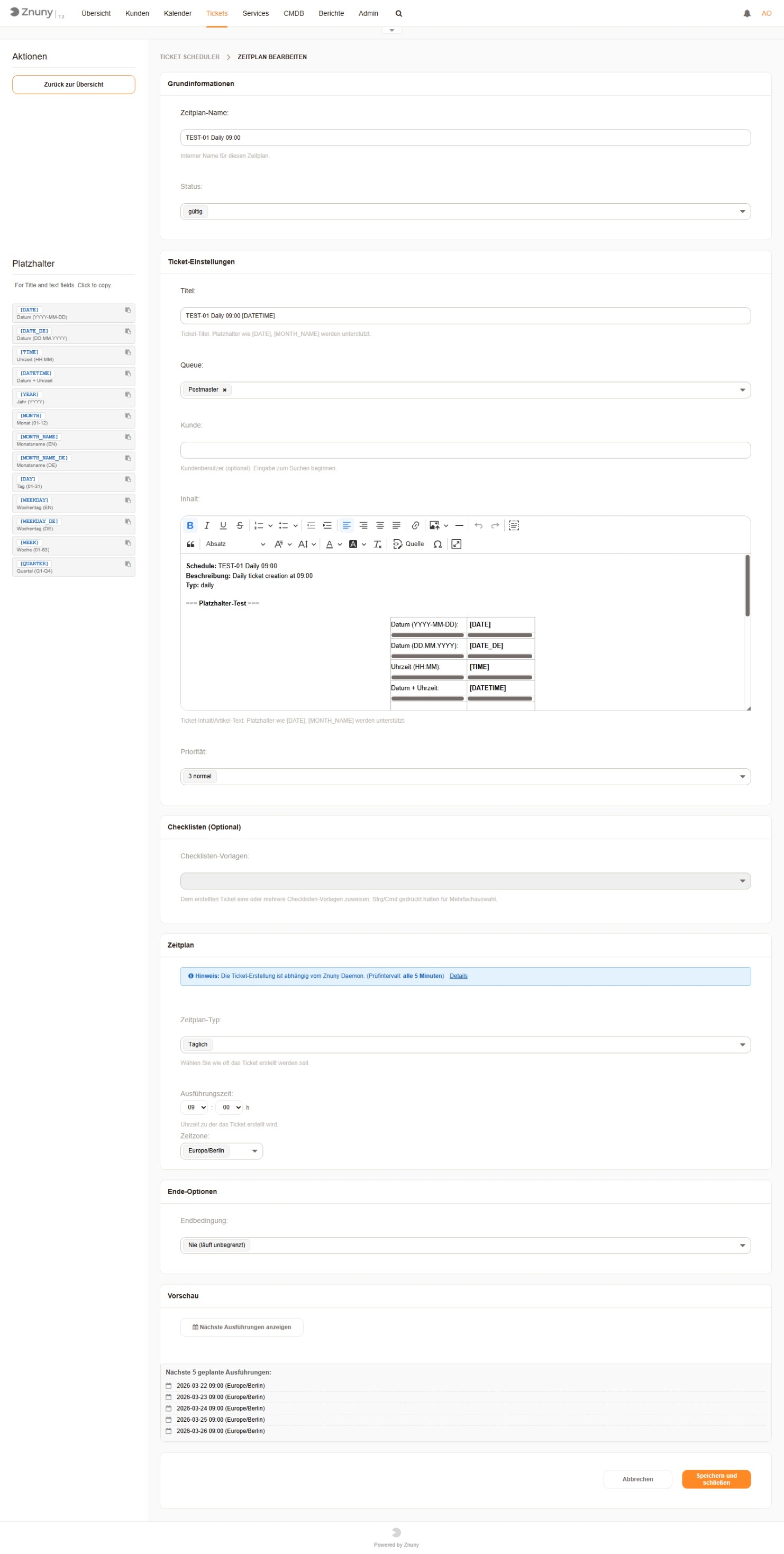Viewport: 784px width, 1554px height.
Task: Click the remove formatting icon
Action: [378, 544]
